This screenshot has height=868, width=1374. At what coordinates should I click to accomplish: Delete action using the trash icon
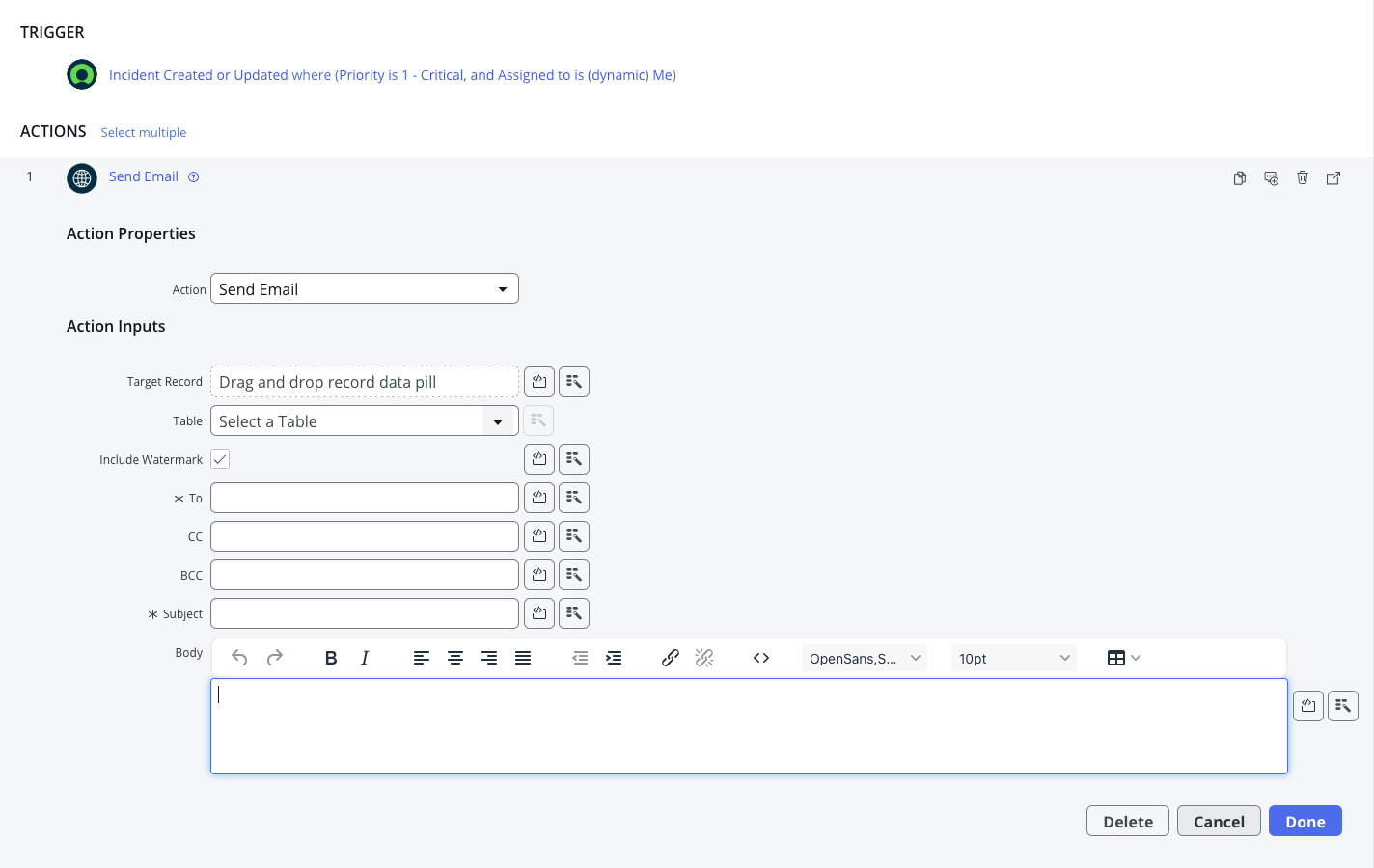tap(1303, 177)
